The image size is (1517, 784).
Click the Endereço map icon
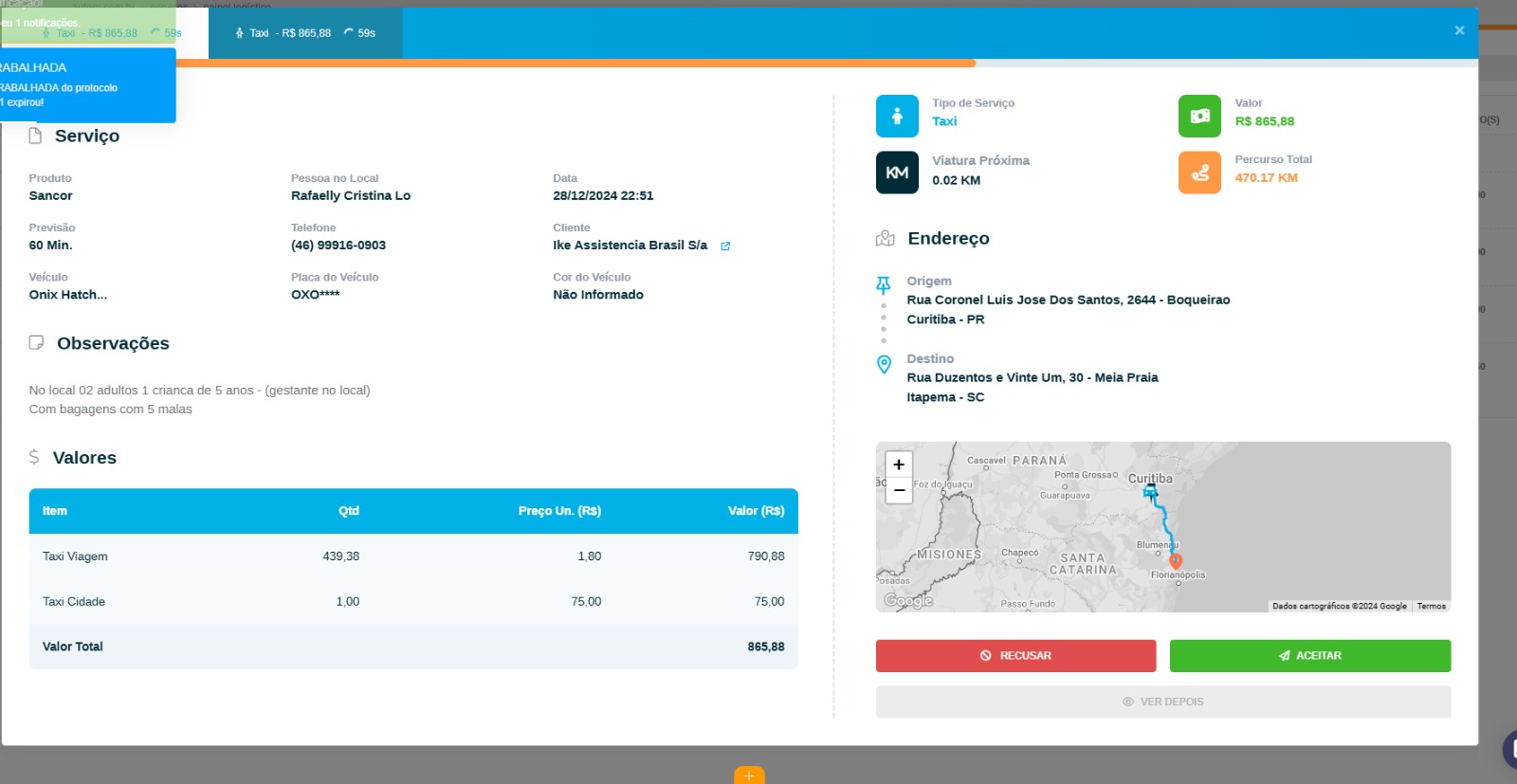coord(885,239)
